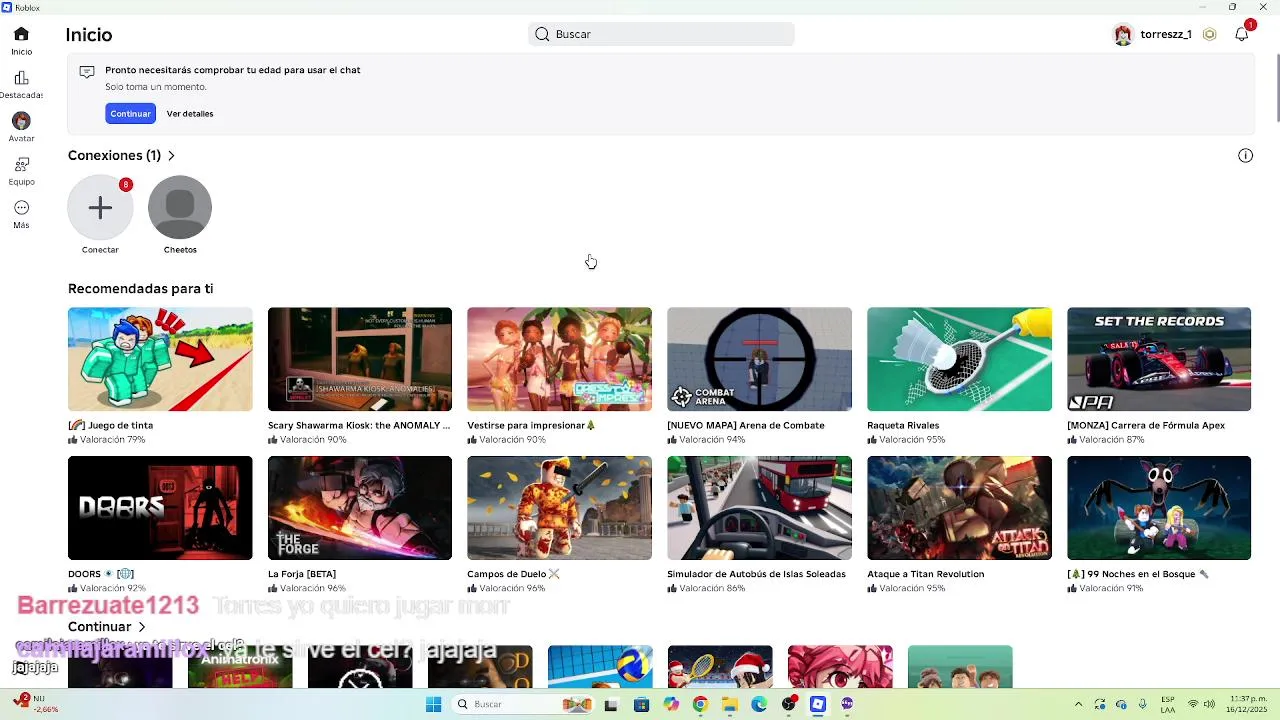
Task: Expand the Conexiones (1) chevron
Action: [x=172, y=155]
